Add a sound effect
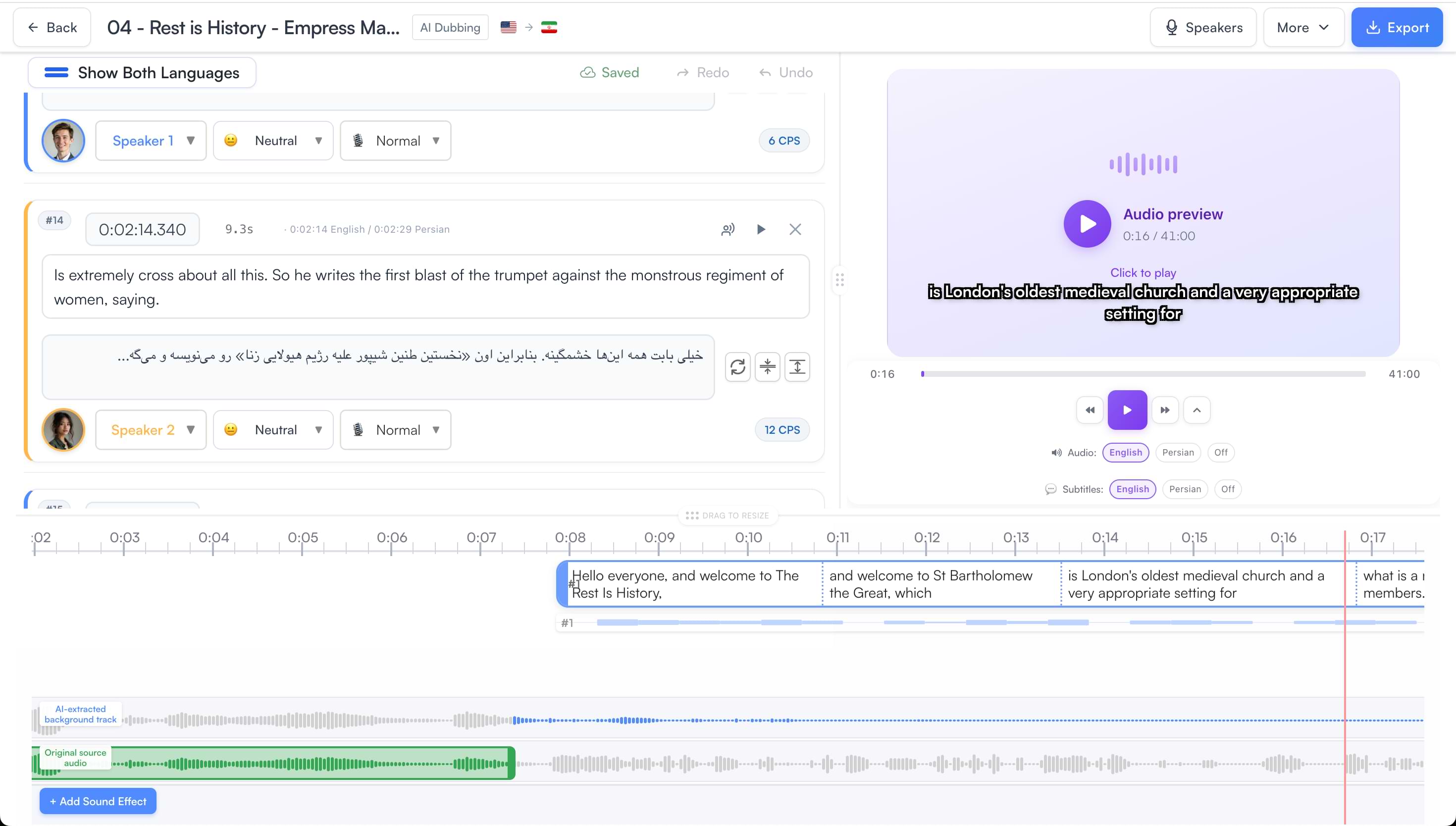 click(98, 801)
